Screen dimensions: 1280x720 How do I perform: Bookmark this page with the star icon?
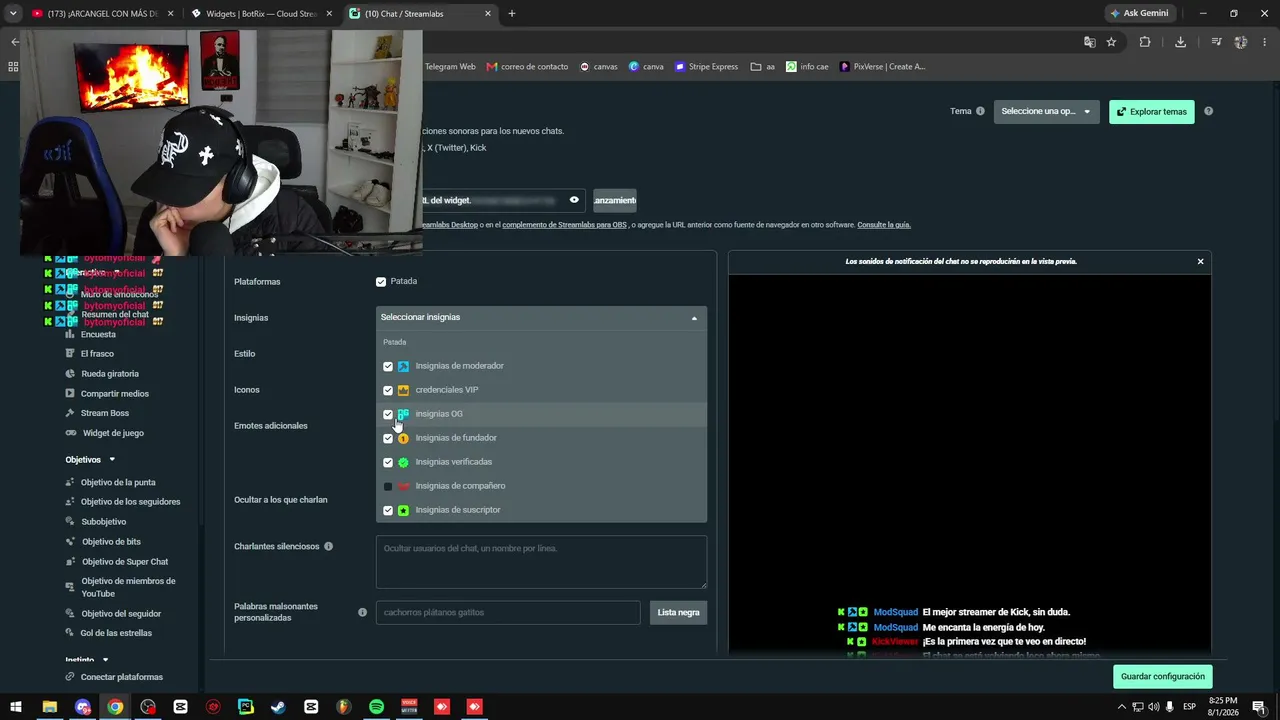[1111, 42]
